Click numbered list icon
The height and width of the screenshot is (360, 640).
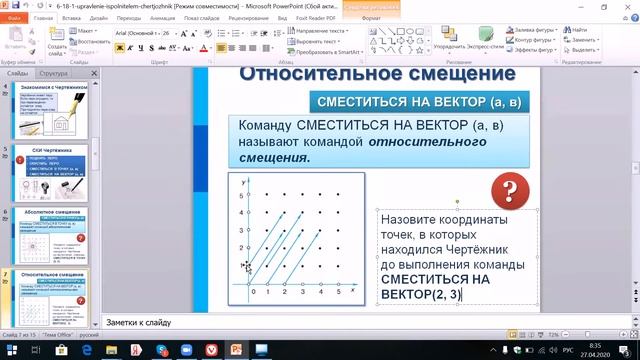click(x=236, y=33)
